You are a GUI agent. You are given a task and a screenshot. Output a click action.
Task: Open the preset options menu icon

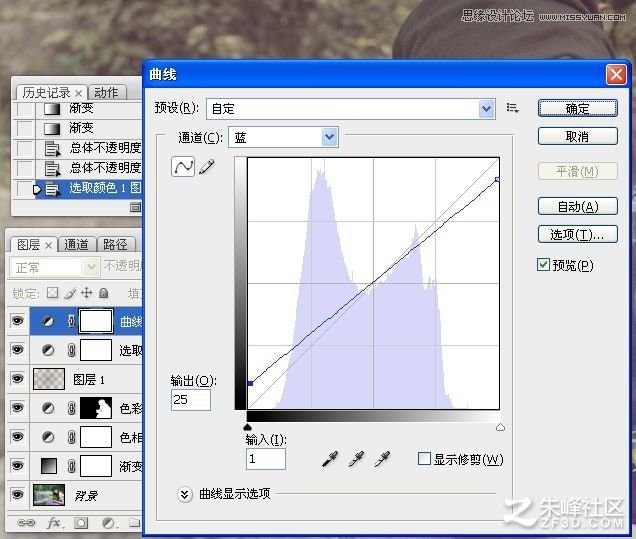pos(512,108)
